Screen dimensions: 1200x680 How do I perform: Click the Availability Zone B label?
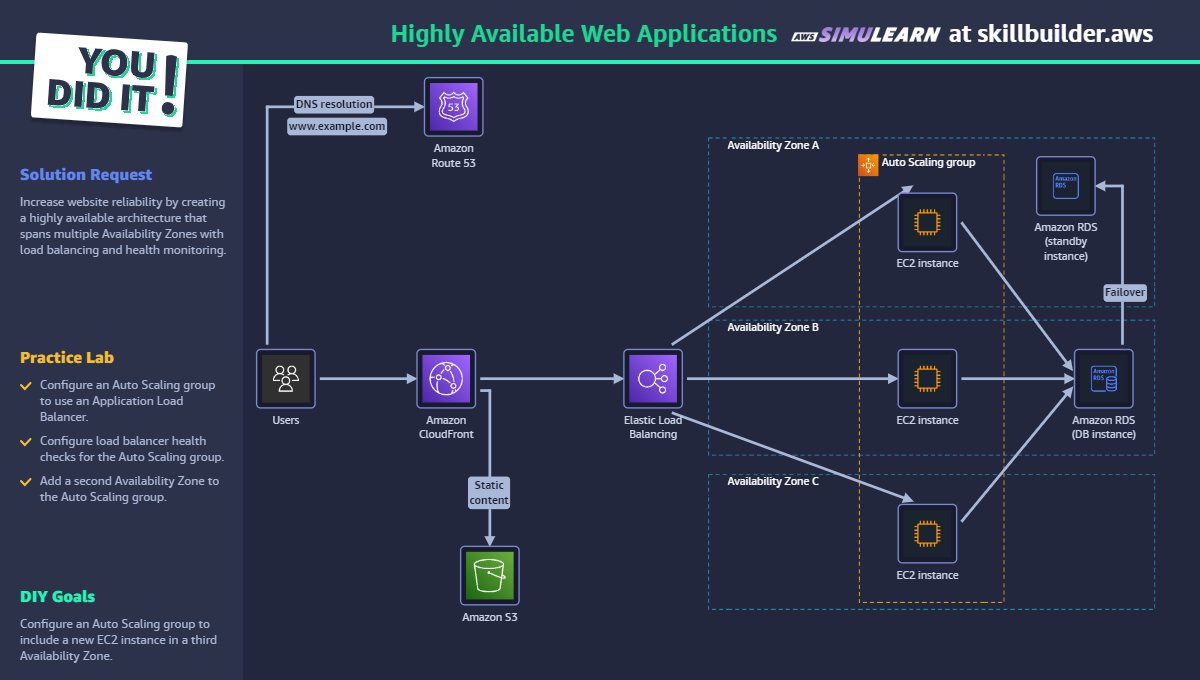(773, 327)
